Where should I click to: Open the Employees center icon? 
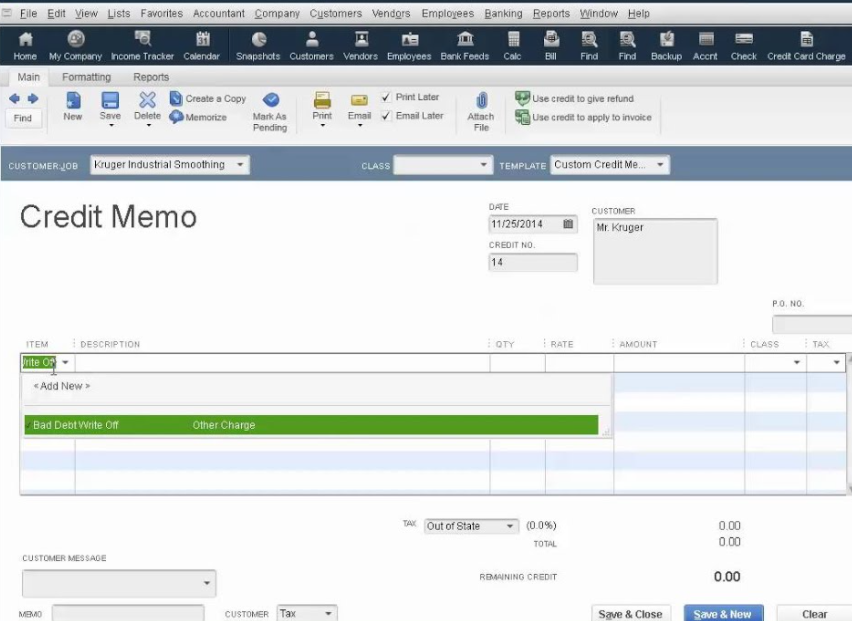(409, 46)
